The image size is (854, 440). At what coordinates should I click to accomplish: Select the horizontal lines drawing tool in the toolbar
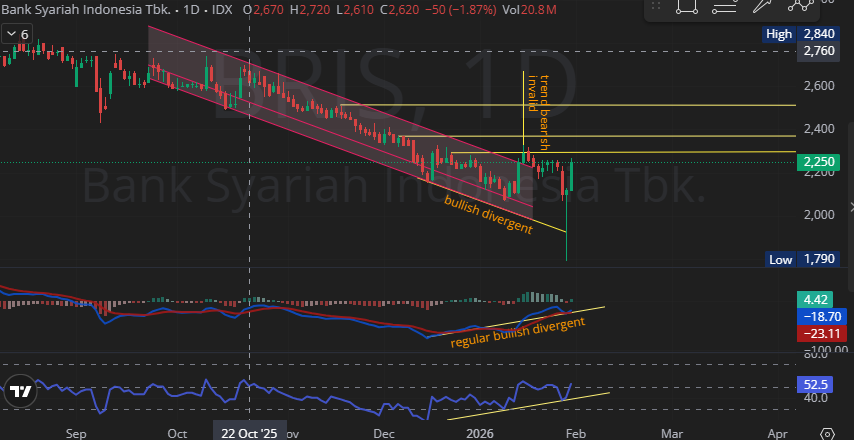(x=724, y=5)
